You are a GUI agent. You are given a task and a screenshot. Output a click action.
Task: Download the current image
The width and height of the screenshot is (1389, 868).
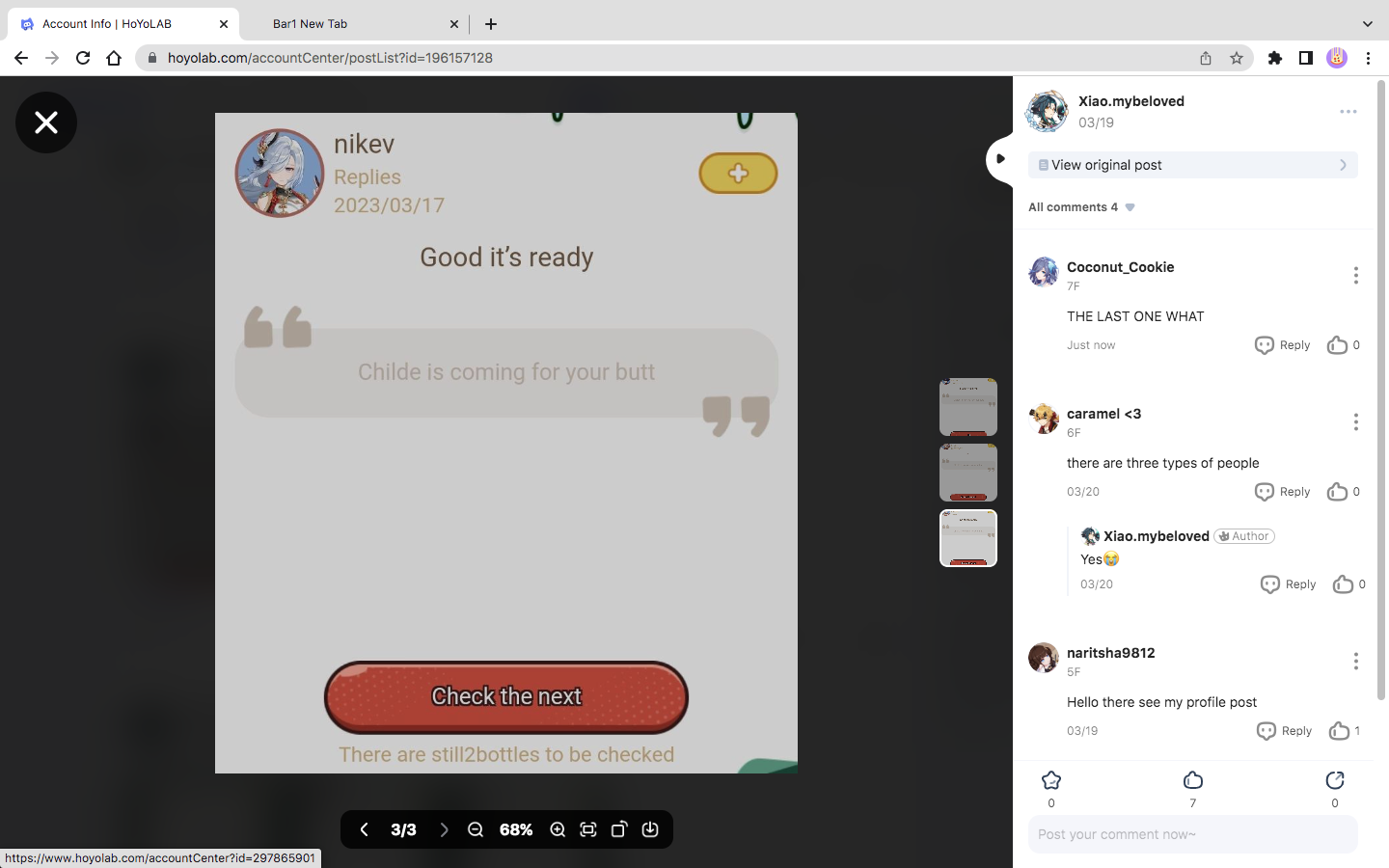[x=650, y=829]
